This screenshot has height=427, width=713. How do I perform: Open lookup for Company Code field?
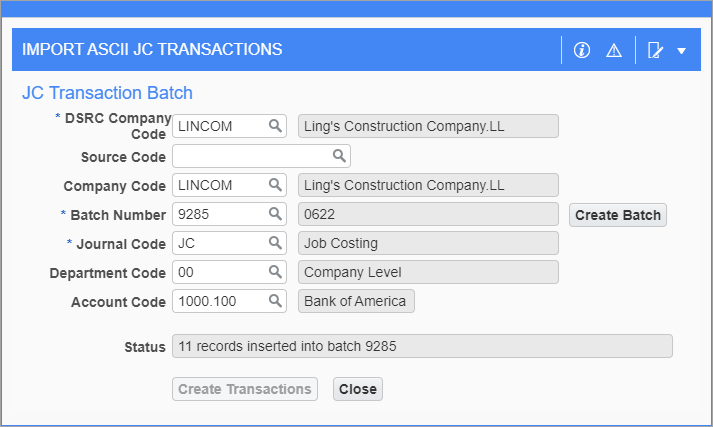point(275,185)
